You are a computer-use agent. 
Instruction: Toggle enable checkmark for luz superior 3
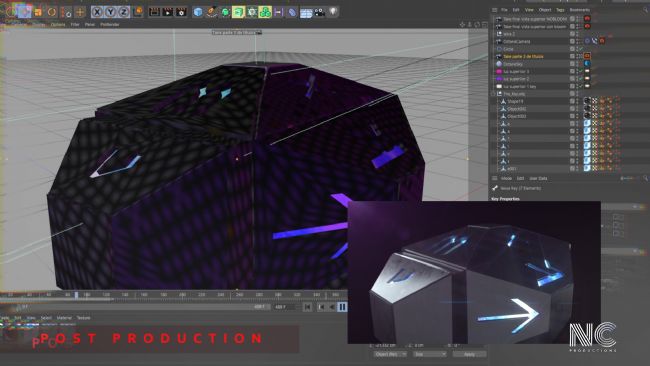coord(581,71)
